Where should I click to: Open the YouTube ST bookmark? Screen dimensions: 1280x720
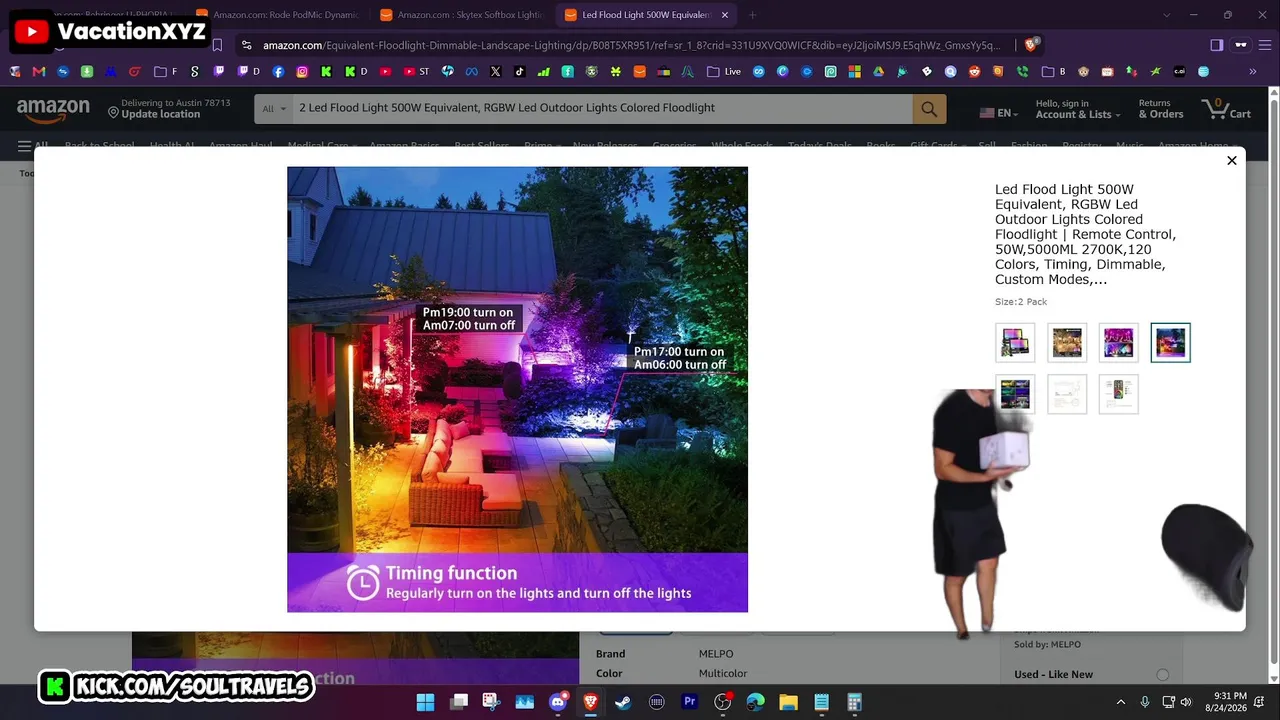[x=416, y=72]
